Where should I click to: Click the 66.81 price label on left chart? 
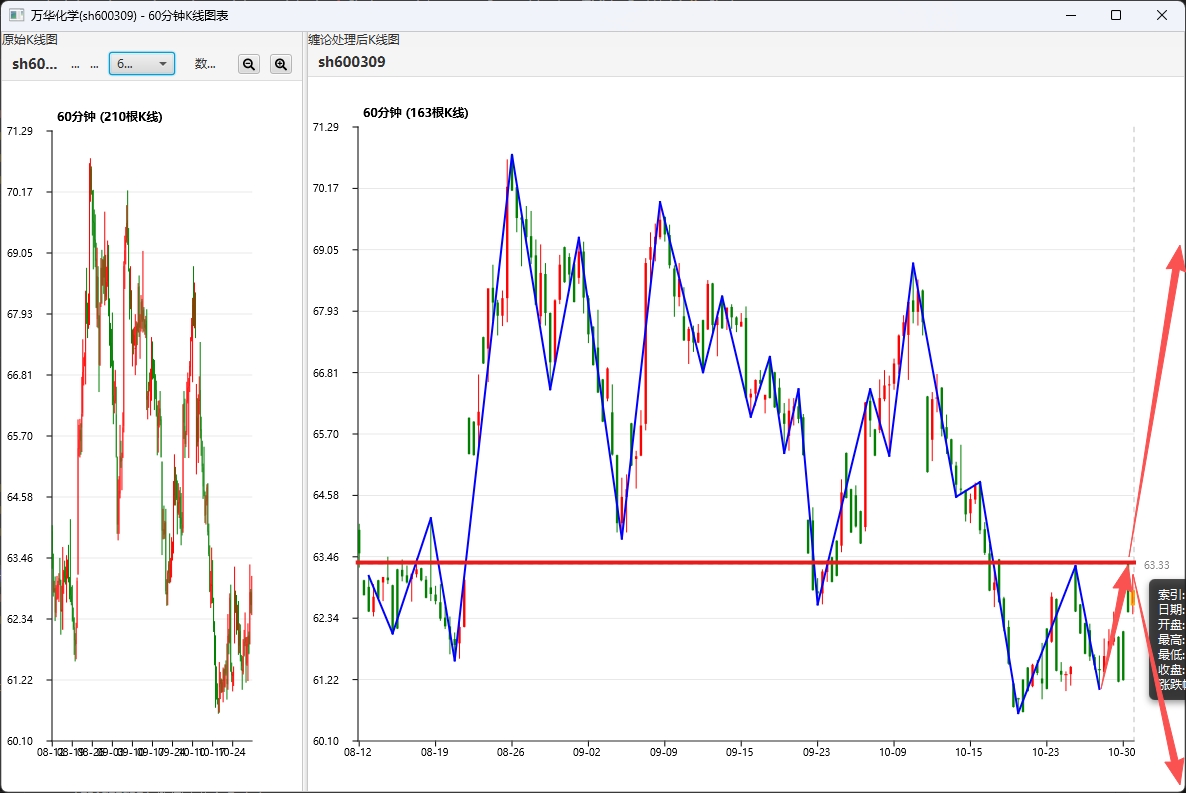[x=20, y=375]
